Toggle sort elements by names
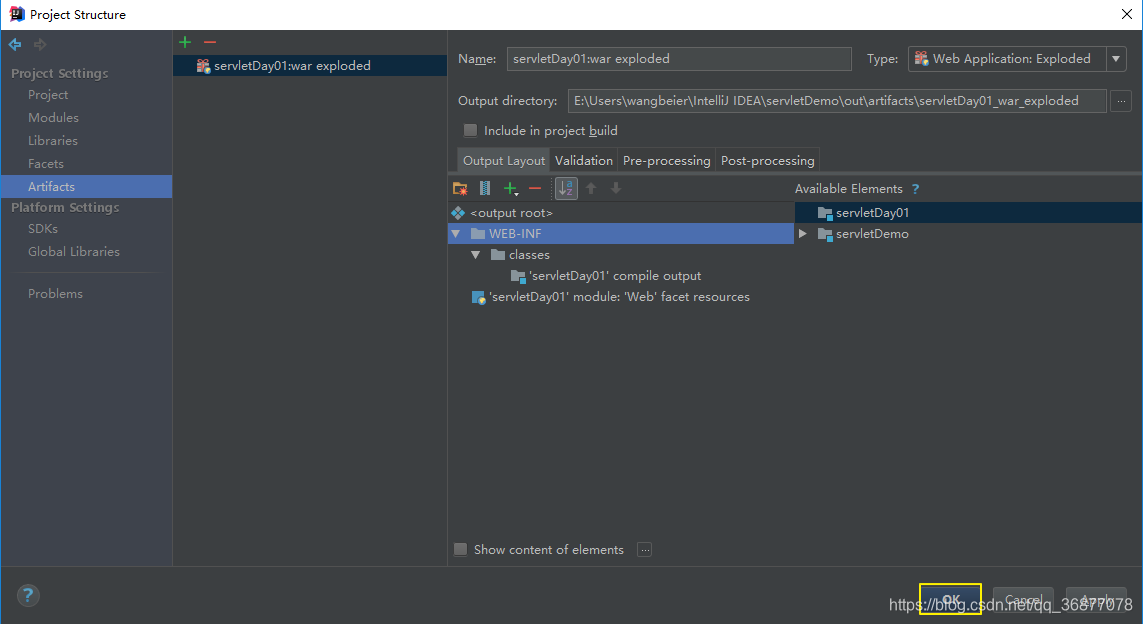The height and width of the screenshot is (624, 1143). tap(566, 189)
